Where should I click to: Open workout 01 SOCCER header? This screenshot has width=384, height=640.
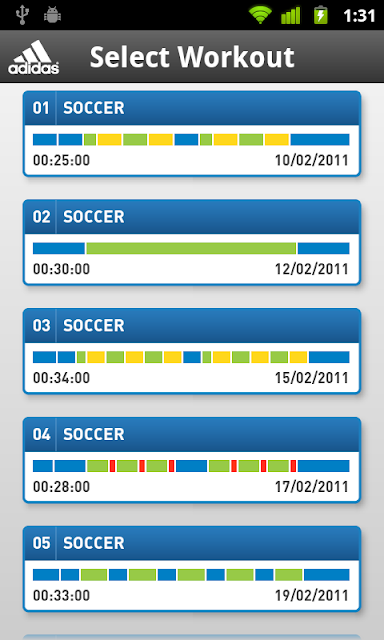pyautogui.click(x=192, y=108)
